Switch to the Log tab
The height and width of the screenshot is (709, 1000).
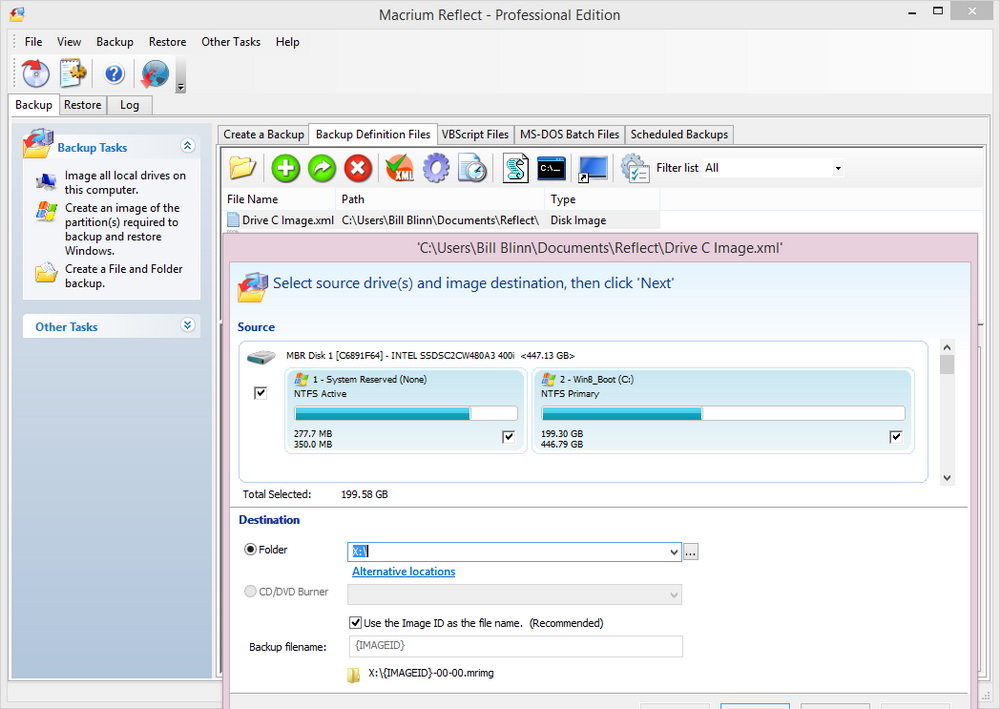point(129,105)
